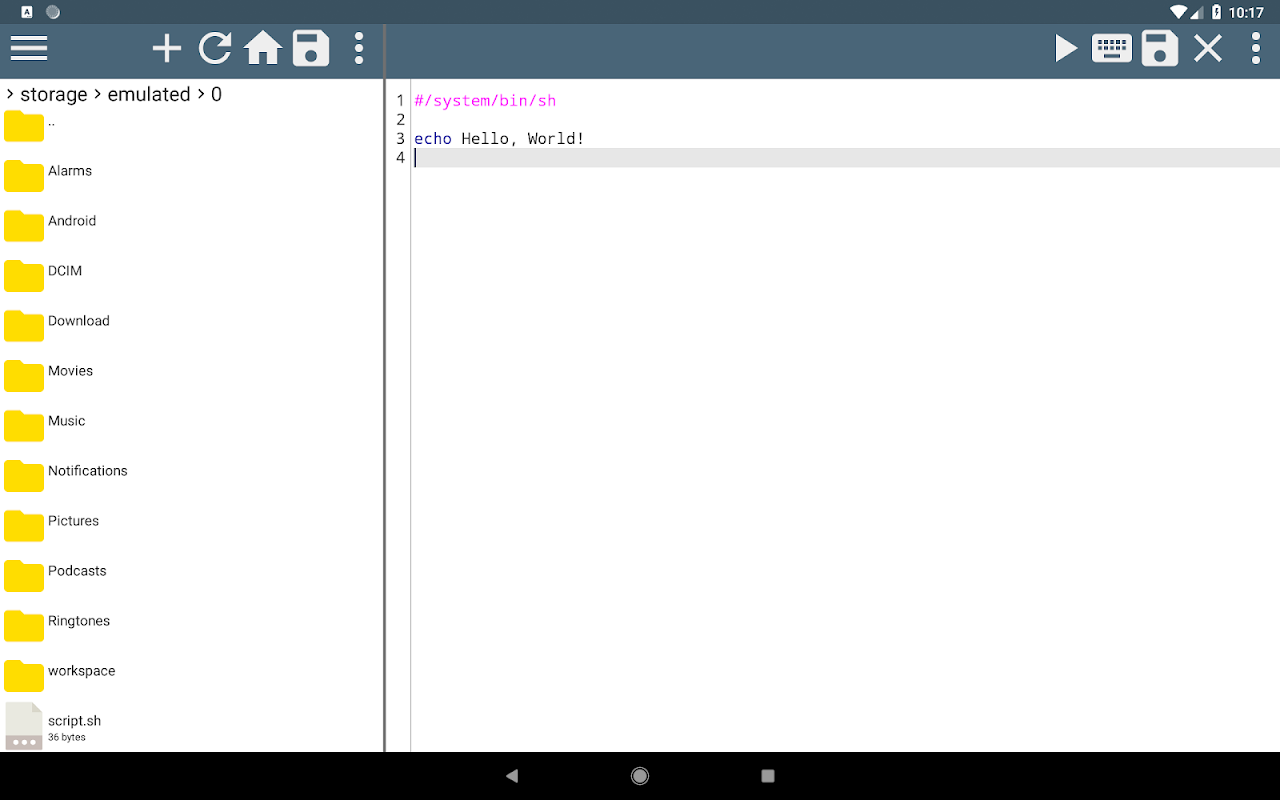The height and width of the screenshot is (800, 1280).
Task: Tap Android back navigation button
Action: pos(512,776)
